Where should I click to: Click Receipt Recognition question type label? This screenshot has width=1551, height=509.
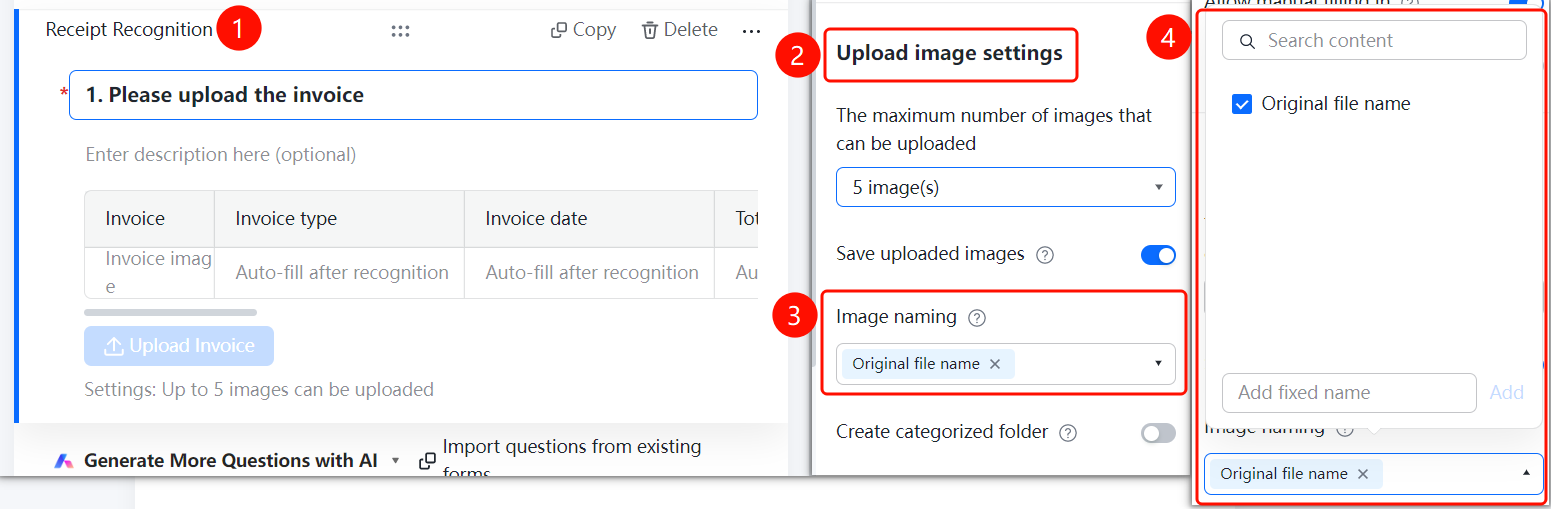tap(129, 30)
